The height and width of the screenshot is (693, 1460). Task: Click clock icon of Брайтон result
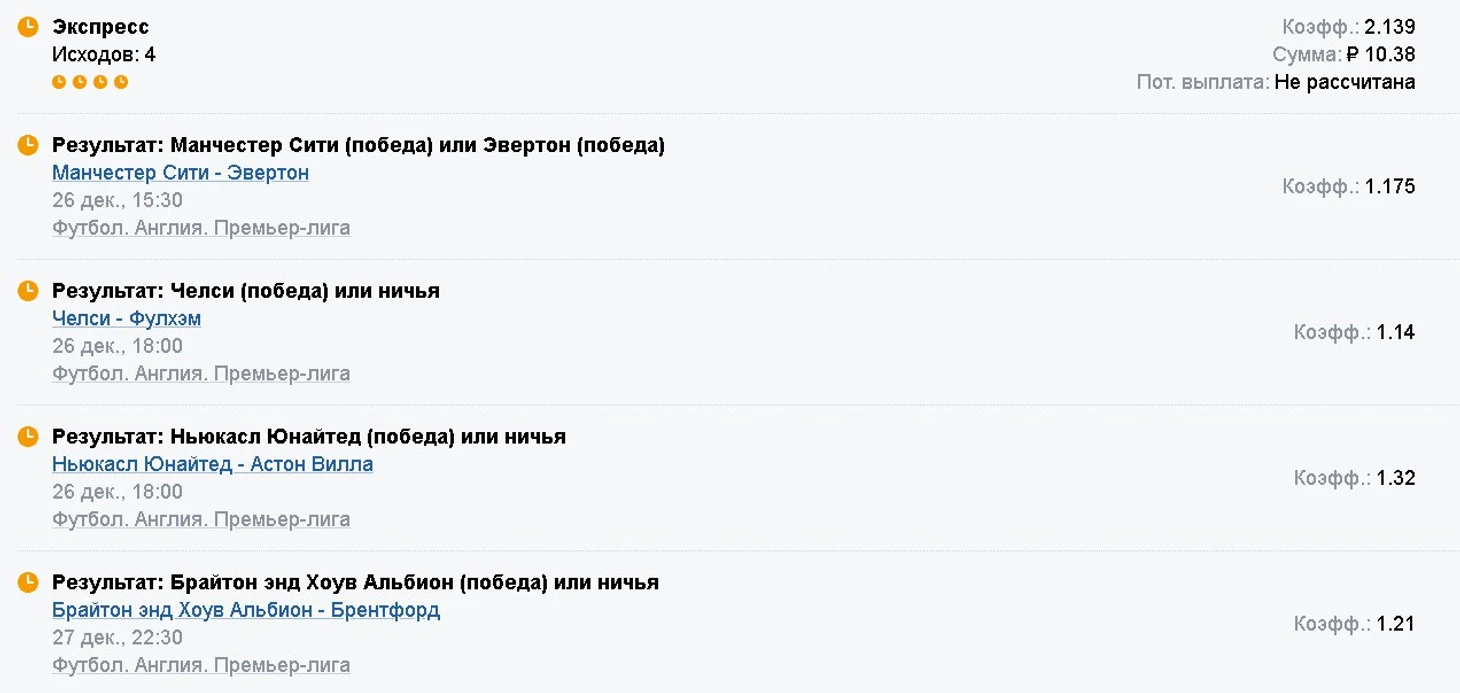coord(28,582)
